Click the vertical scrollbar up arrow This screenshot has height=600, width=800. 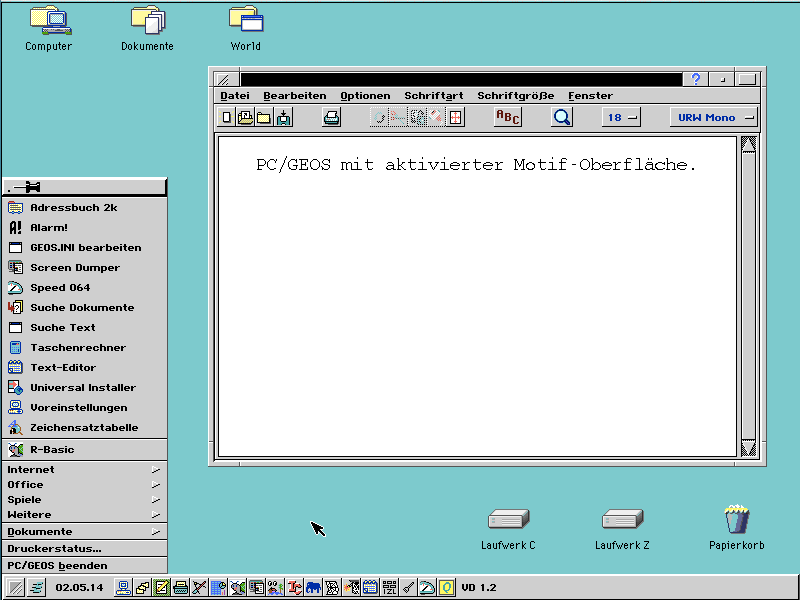(748, 144)
